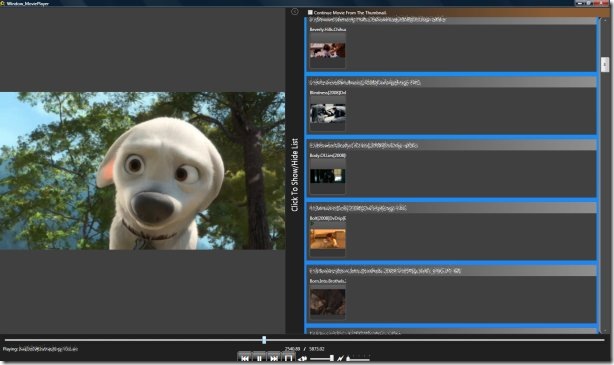Click the volume slider handle

pyautogui.click(x=332, y=358)
